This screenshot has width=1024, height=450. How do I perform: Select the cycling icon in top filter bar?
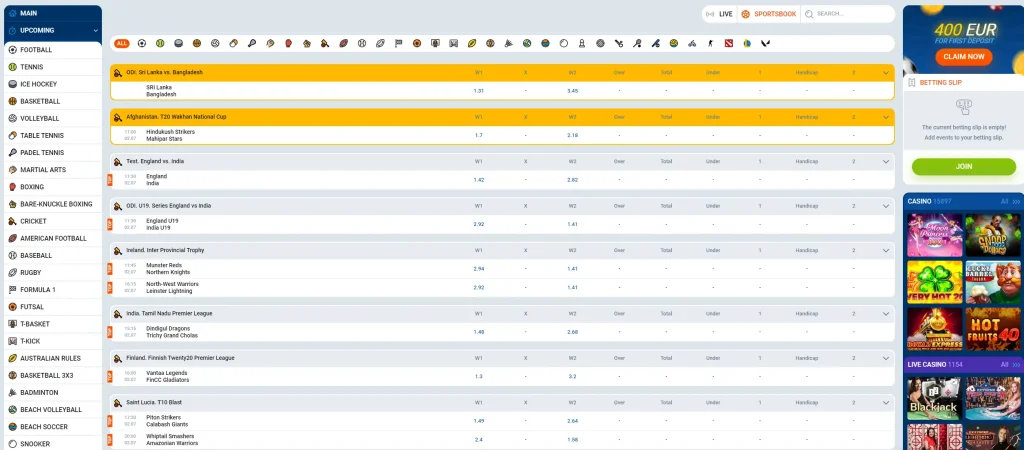(x=692, y=43)
